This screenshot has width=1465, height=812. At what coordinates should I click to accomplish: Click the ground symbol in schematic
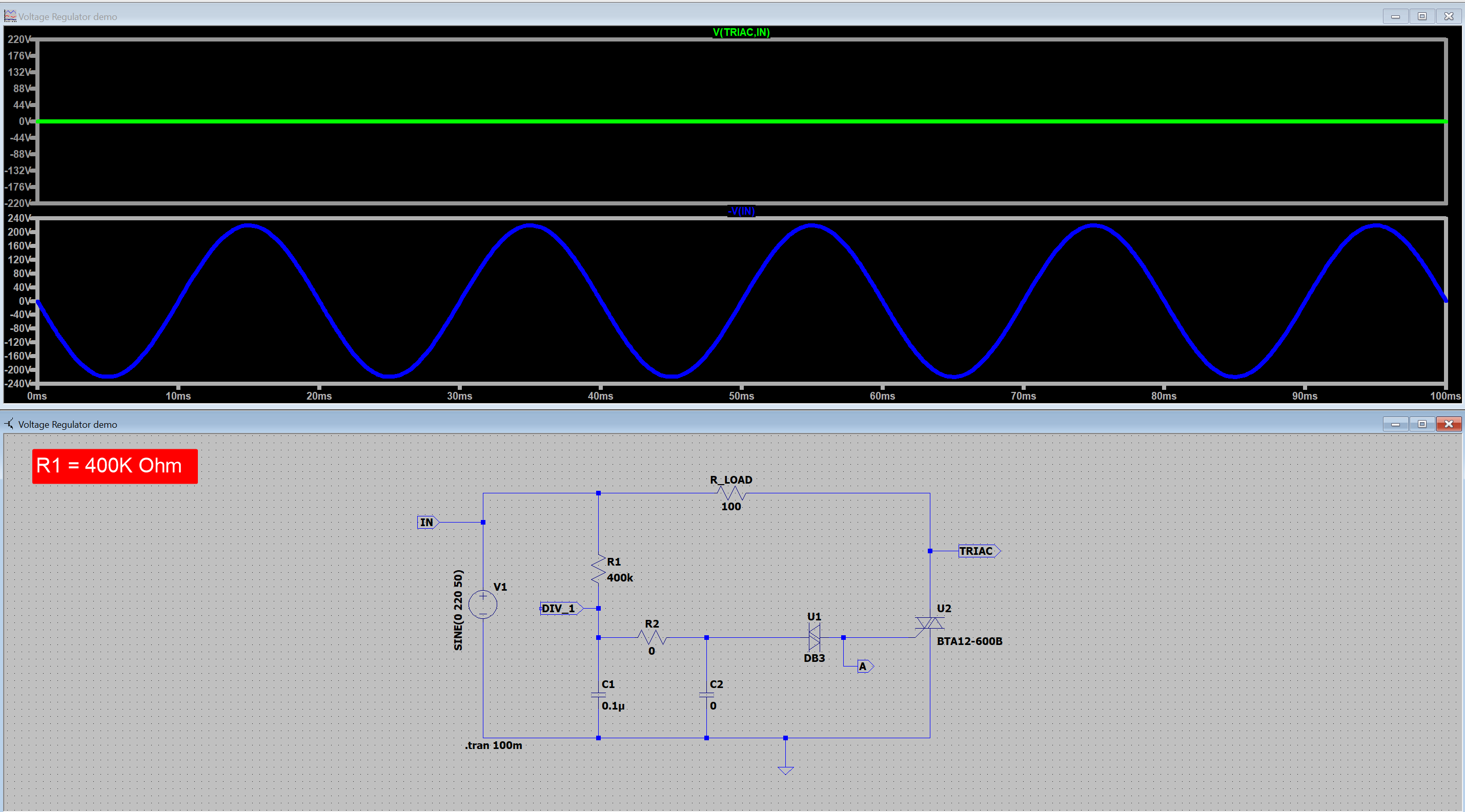point(785,770)
